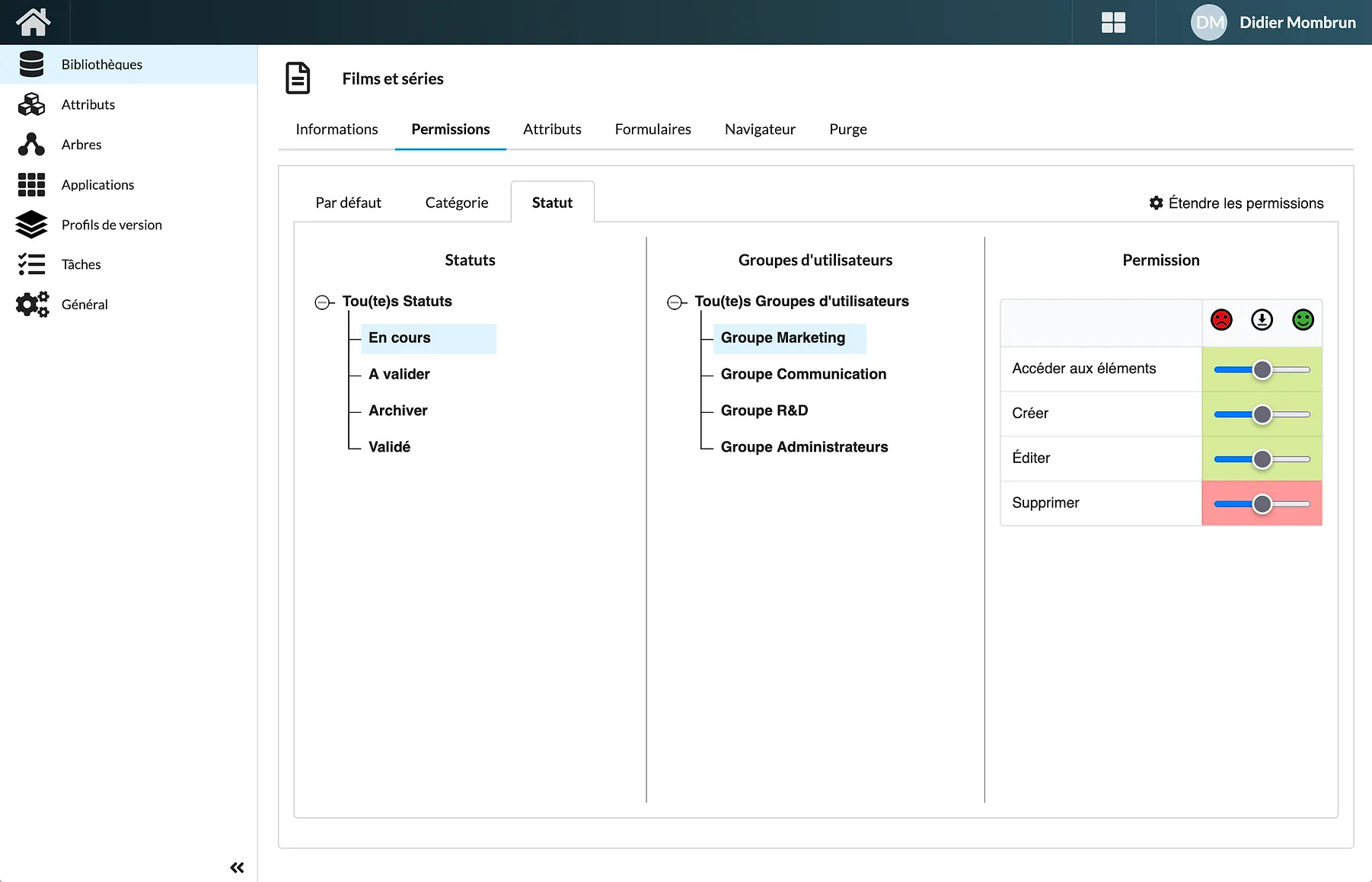Image resolution: width=1372 pixels, height=882 pixels.
Task: Switch to the Par défaut sub-tab
Action: coord(348,203)
